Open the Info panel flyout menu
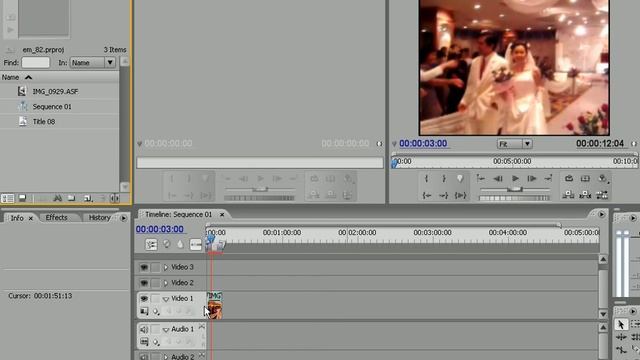 (x=123, y=218)
